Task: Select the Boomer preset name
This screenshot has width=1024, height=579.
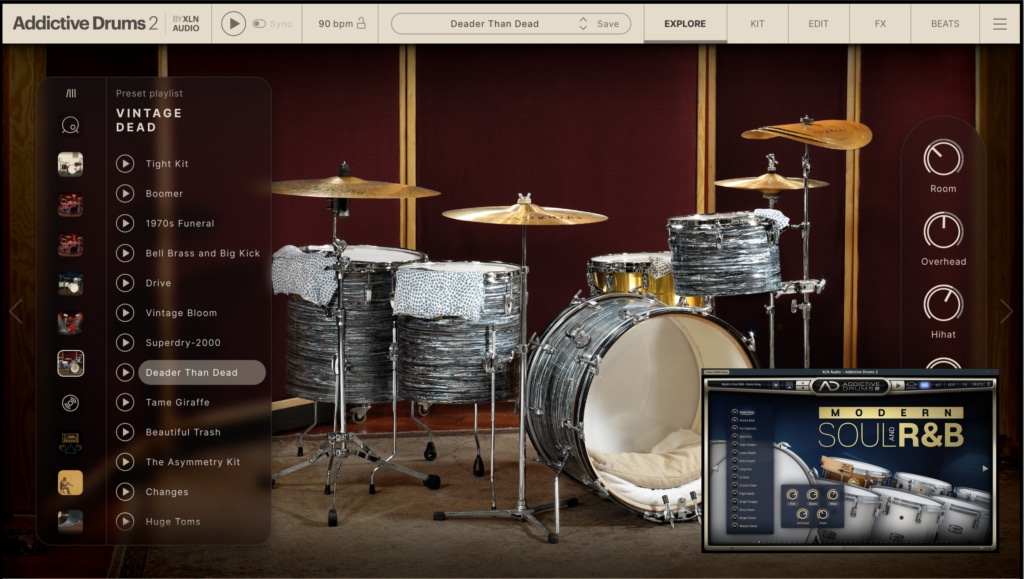Action: coord(164,193)
